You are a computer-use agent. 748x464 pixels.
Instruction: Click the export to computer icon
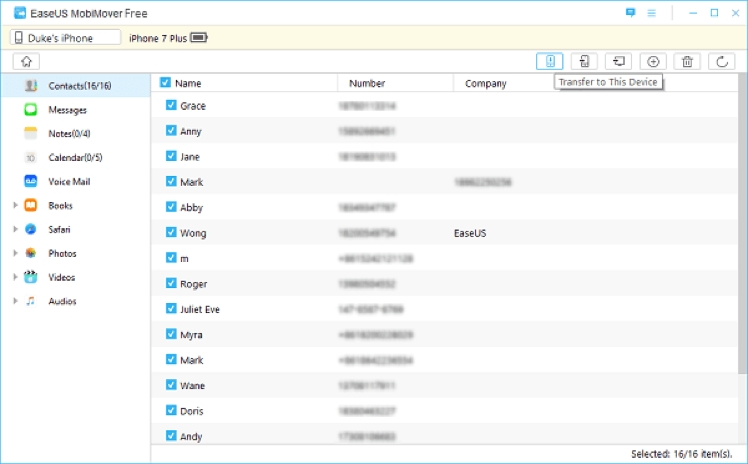619,62
